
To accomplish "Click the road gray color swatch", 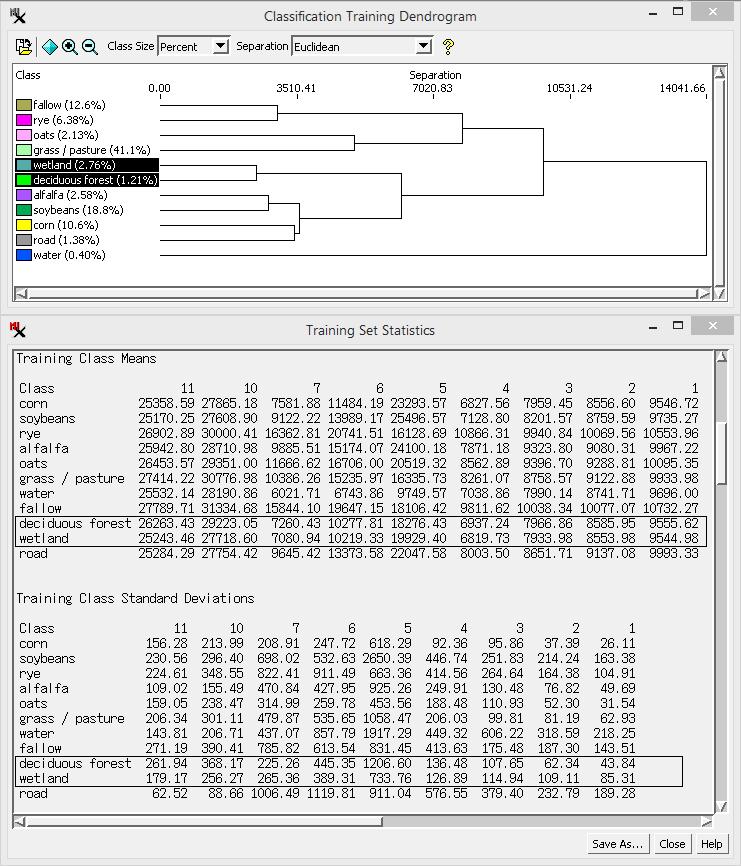I will 24,240.
